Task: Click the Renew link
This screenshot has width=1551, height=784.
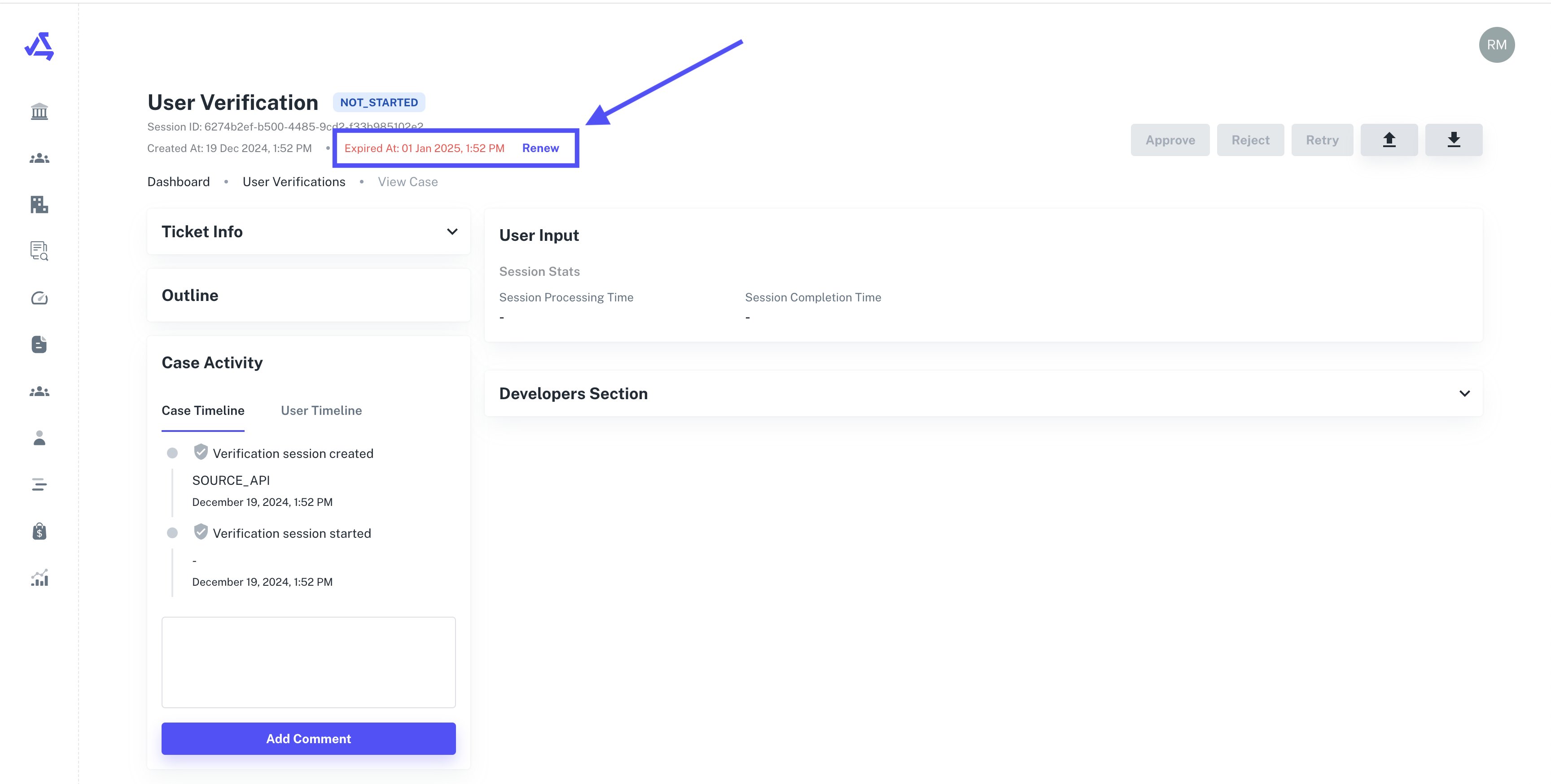Action: [540, 148]
